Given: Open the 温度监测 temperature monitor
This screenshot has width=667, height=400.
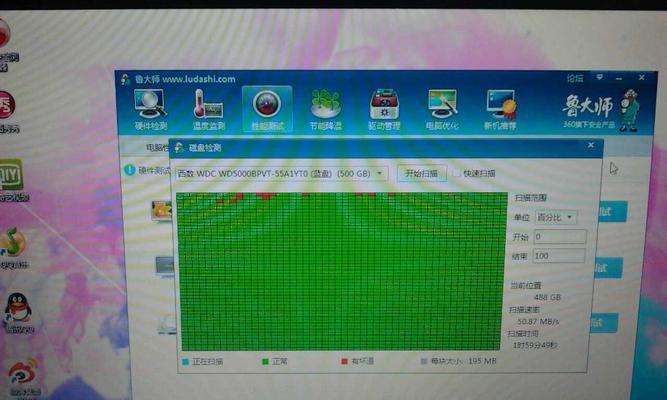Looking at the screenshot, I should click(208, 109).
